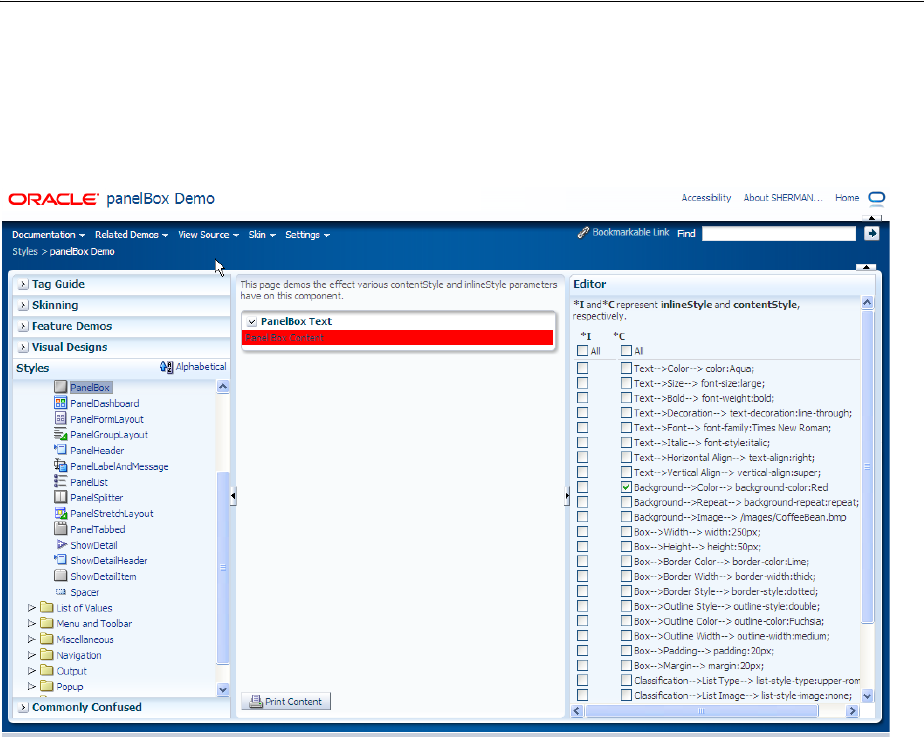Click the ShowDetailHeader tree icon

pos(60,560)
